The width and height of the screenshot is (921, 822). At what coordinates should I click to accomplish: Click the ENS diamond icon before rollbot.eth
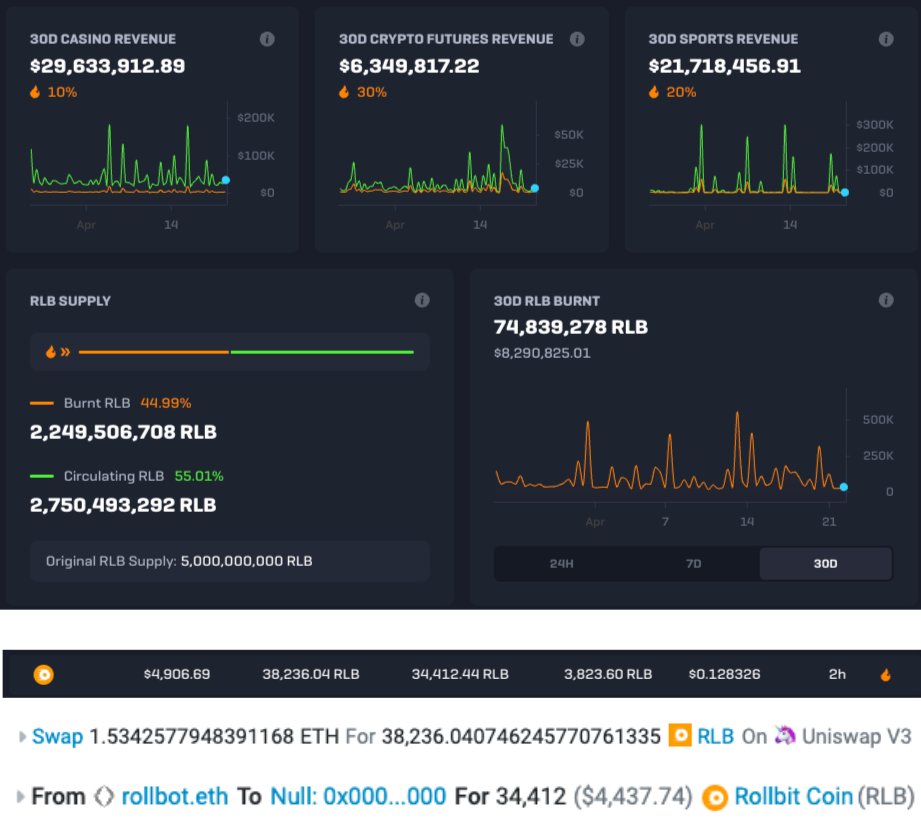(104, 797)
